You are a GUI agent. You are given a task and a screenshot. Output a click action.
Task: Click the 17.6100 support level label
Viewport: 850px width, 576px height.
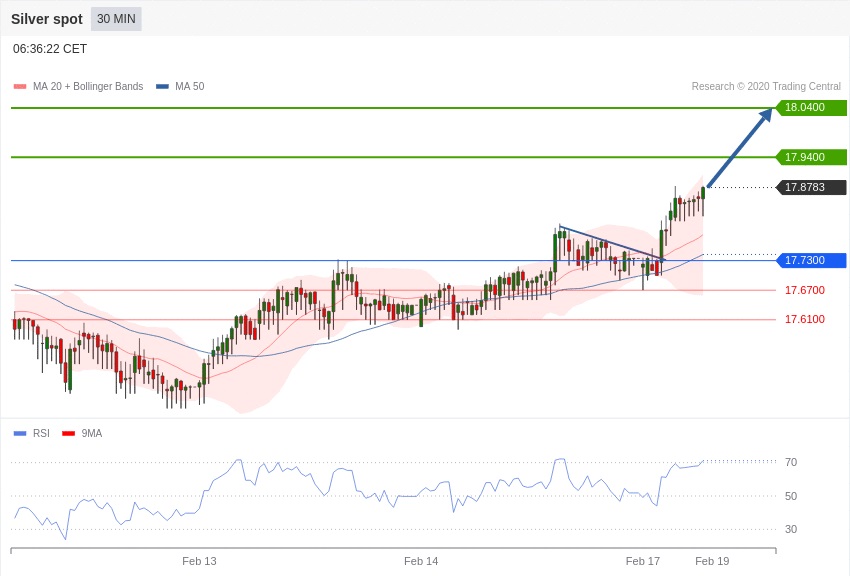click(804, 319)
